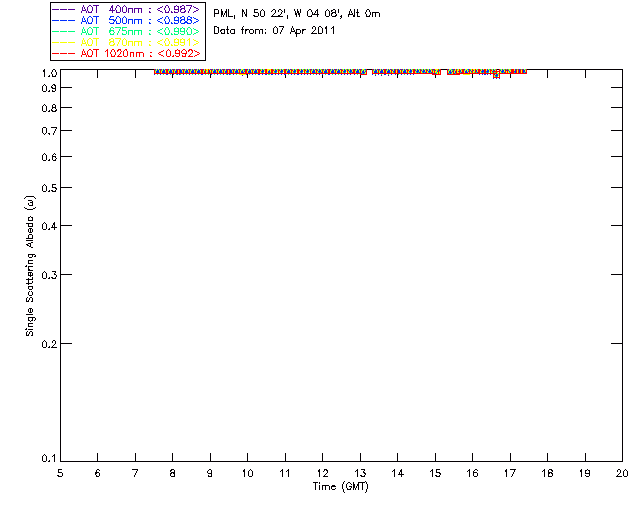Click the 0.7 y-axis tick label

point(49,131)
